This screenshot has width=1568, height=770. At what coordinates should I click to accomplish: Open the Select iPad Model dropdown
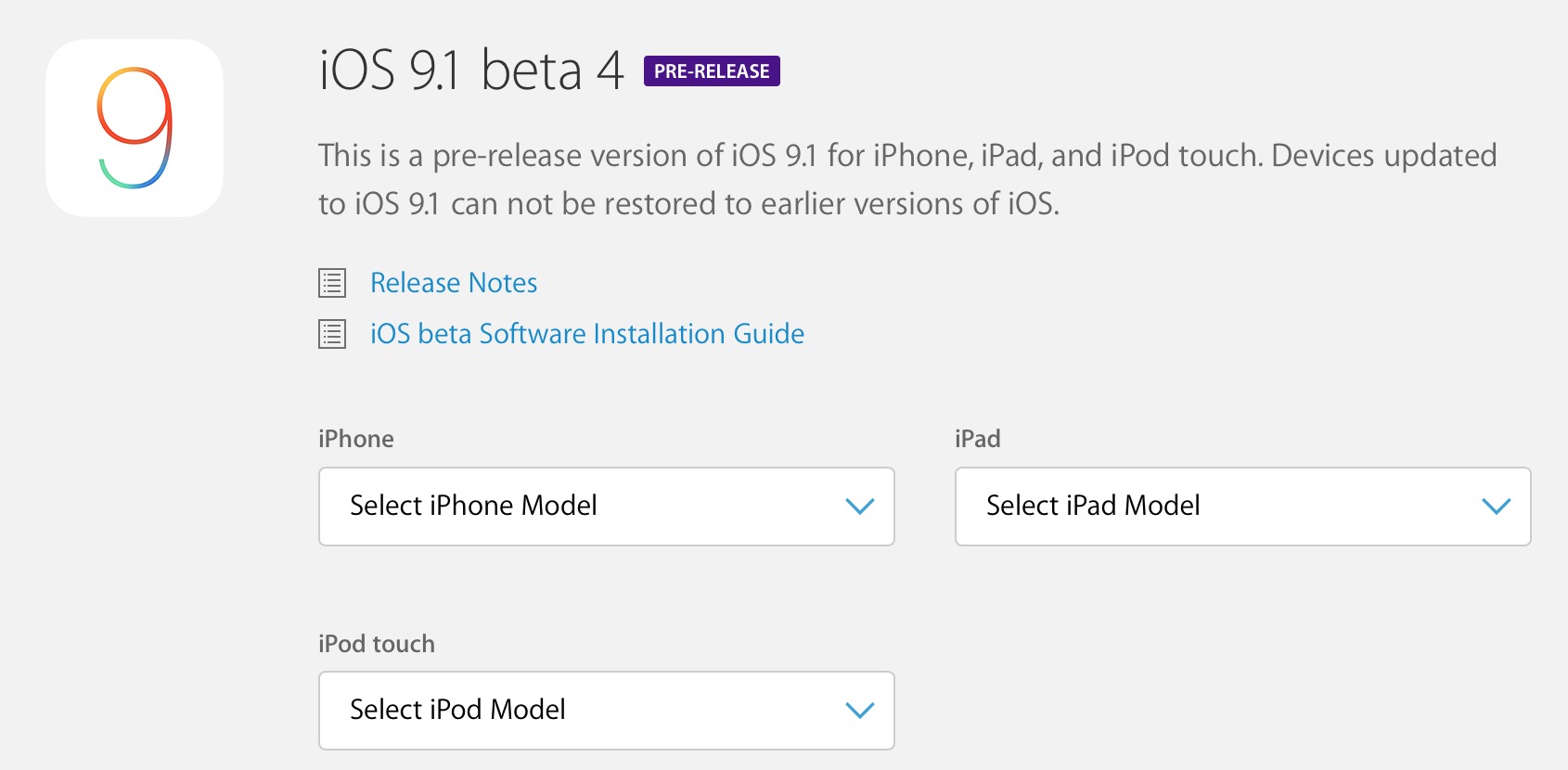tap(1243, 507)
